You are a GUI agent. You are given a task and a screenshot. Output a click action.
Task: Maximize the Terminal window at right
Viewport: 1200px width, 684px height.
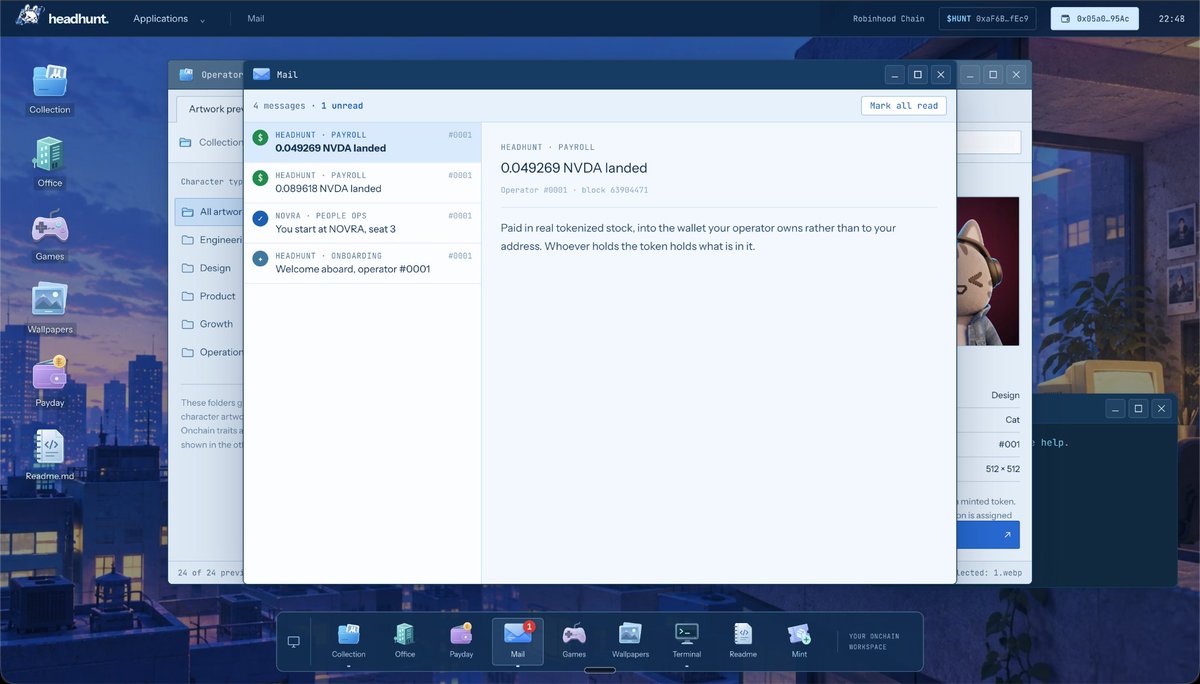pos(1138,408)
